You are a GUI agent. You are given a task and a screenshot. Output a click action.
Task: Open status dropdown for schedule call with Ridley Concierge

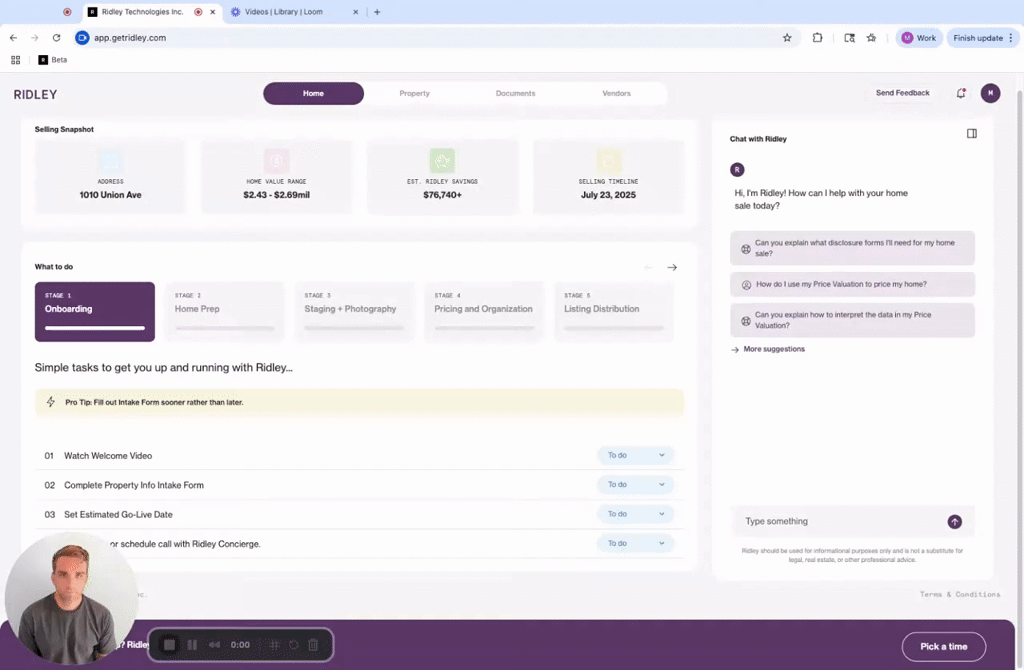point(635,543)
